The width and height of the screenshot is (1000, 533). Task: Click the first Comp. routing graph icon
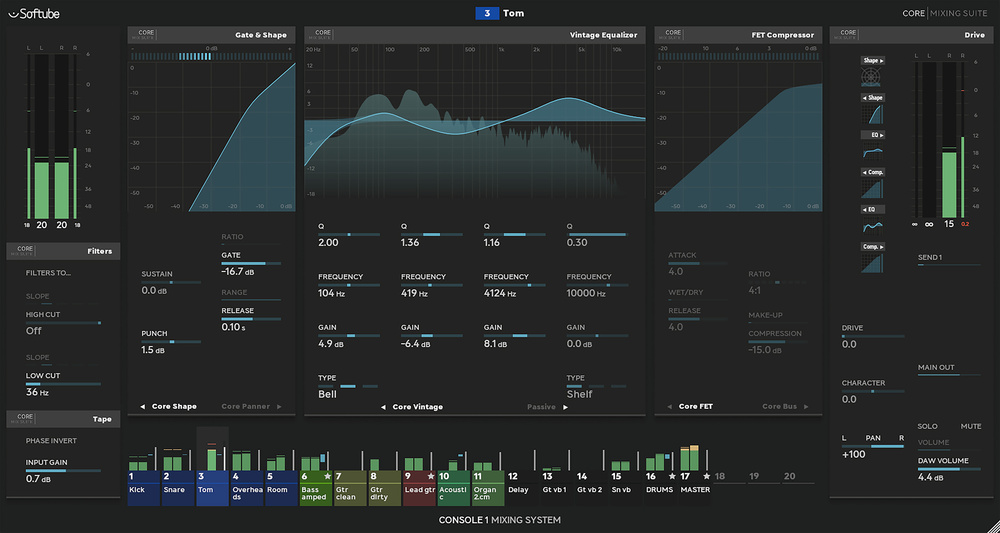tap(872, 190)
